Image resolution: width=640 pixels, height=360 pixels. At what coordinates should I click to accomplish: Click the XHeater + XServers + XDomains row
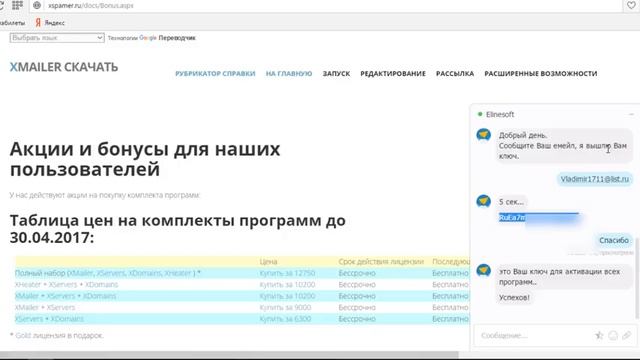[67, 284]
